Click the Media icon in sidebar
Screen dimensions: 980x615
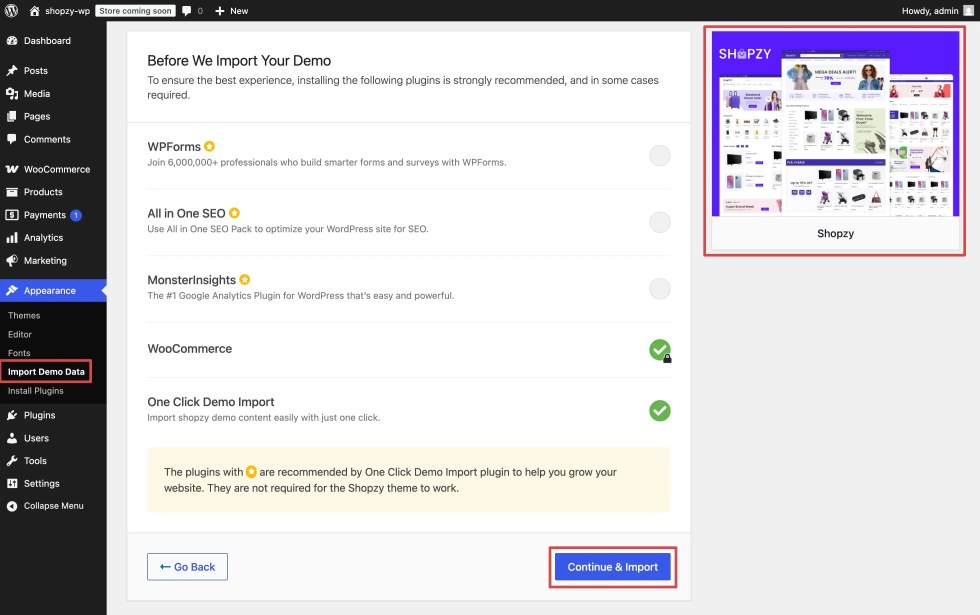pyautogui.click(x=12, y=94)
